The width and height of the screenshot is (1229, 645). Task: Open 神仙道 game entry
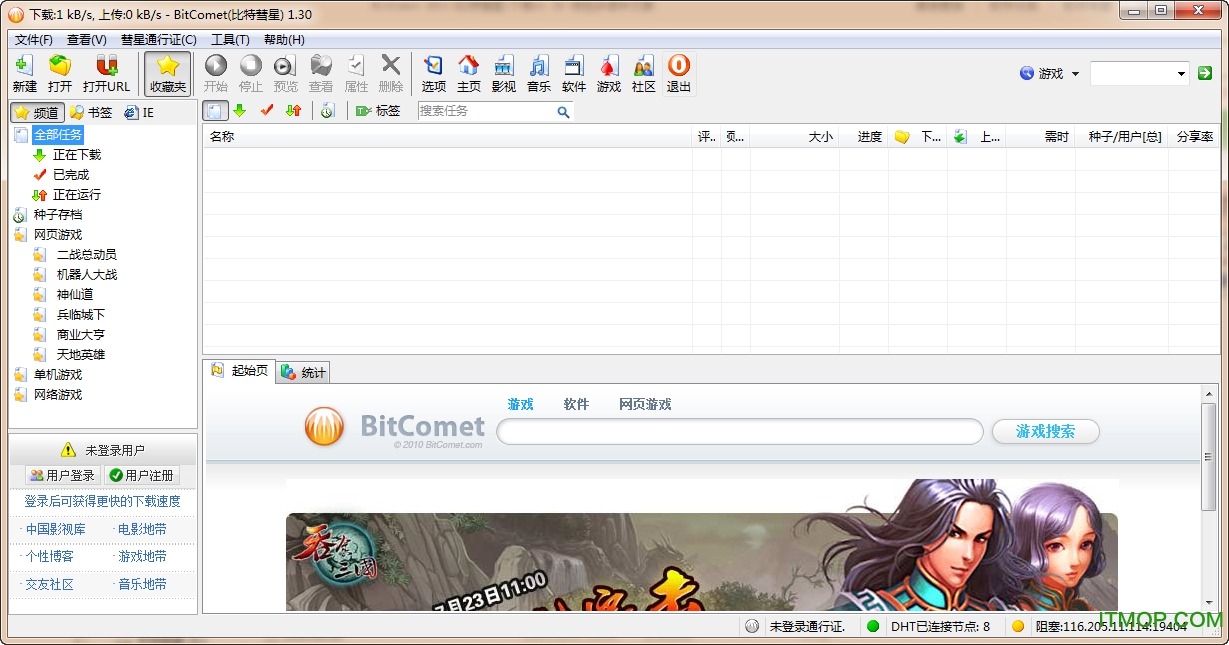[x=75, y=295]
